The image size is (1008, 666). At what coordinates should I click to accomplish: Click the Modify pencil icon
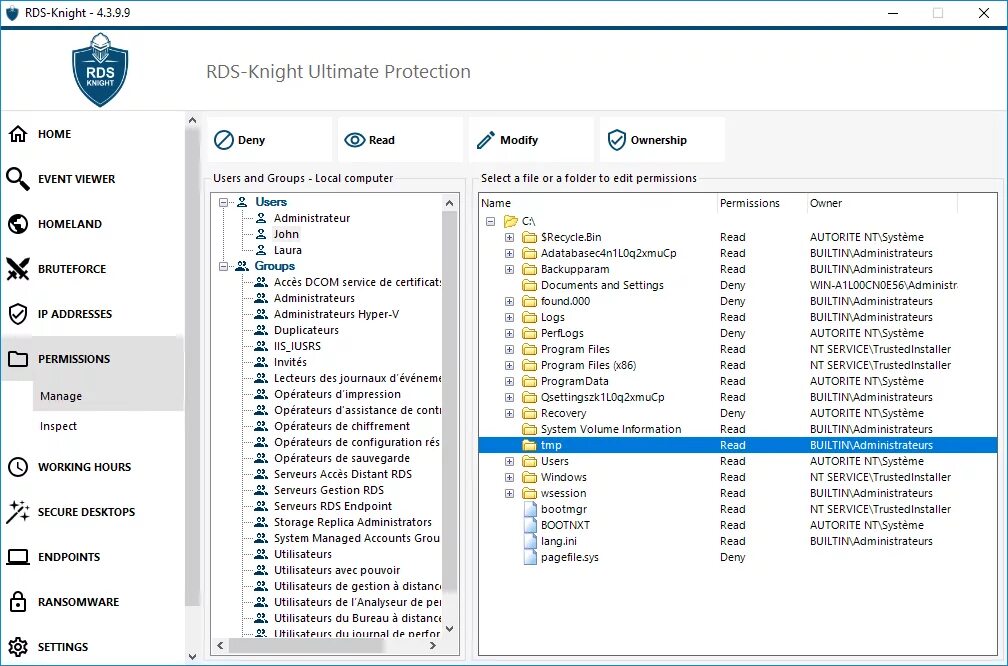(x=486, y=140)
